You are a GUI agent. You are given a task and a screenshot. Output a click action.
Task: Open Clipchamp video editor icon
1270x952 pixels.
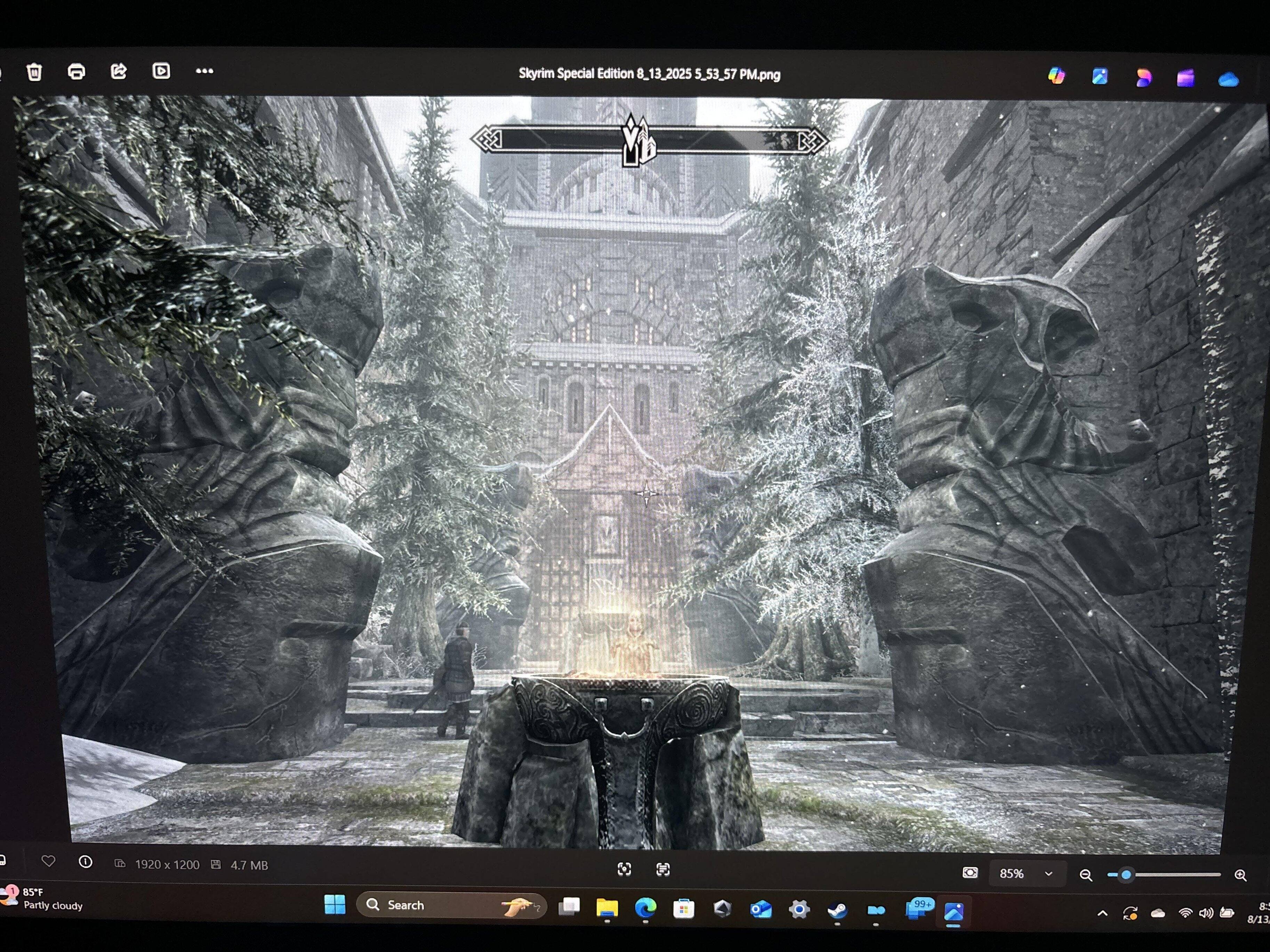pyautogui.click(x=1185, y=78)
